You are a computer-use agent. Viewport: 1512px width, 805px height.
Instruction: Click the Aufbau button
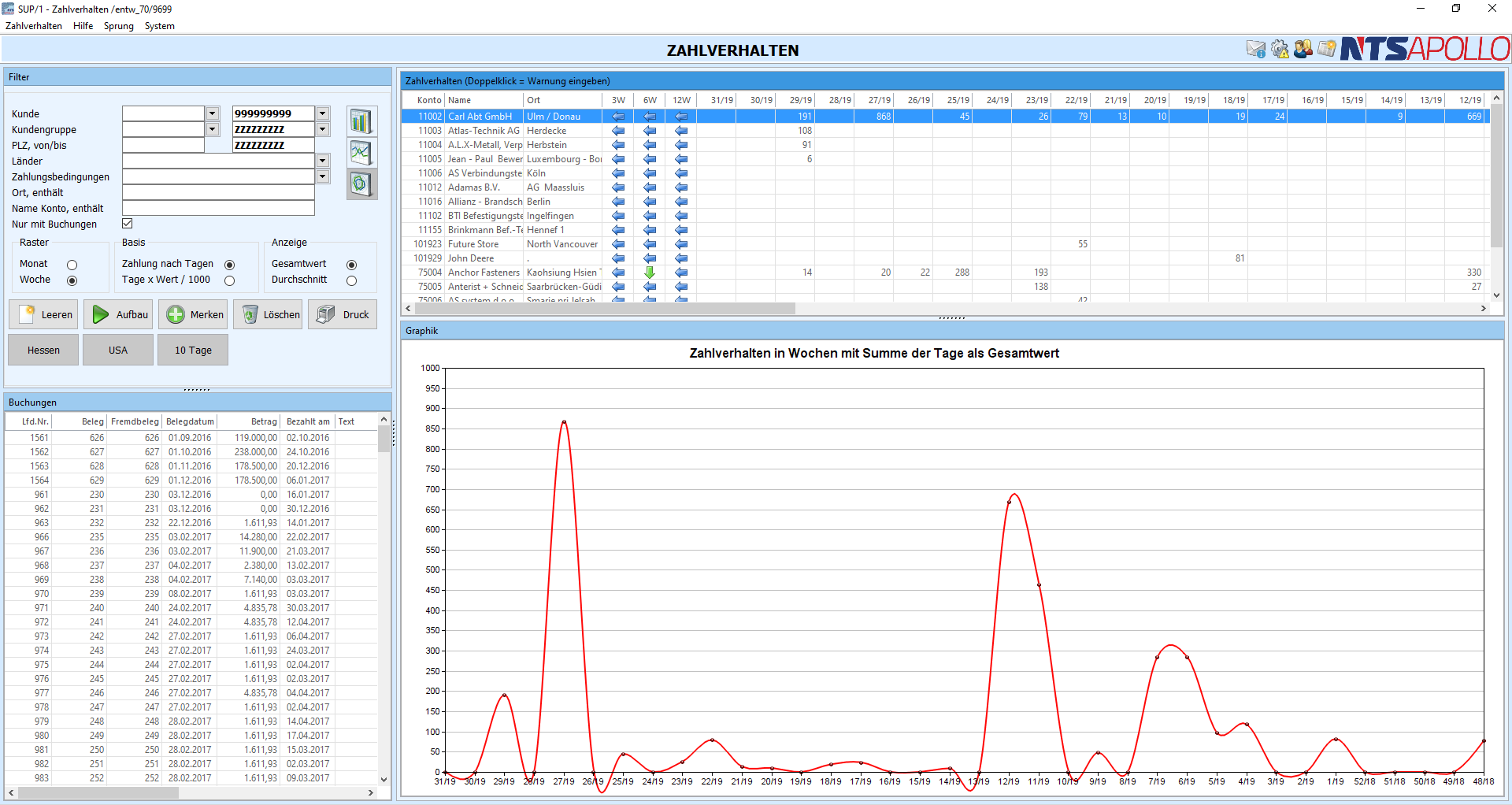pyautogui.click(x=119, y=314)
